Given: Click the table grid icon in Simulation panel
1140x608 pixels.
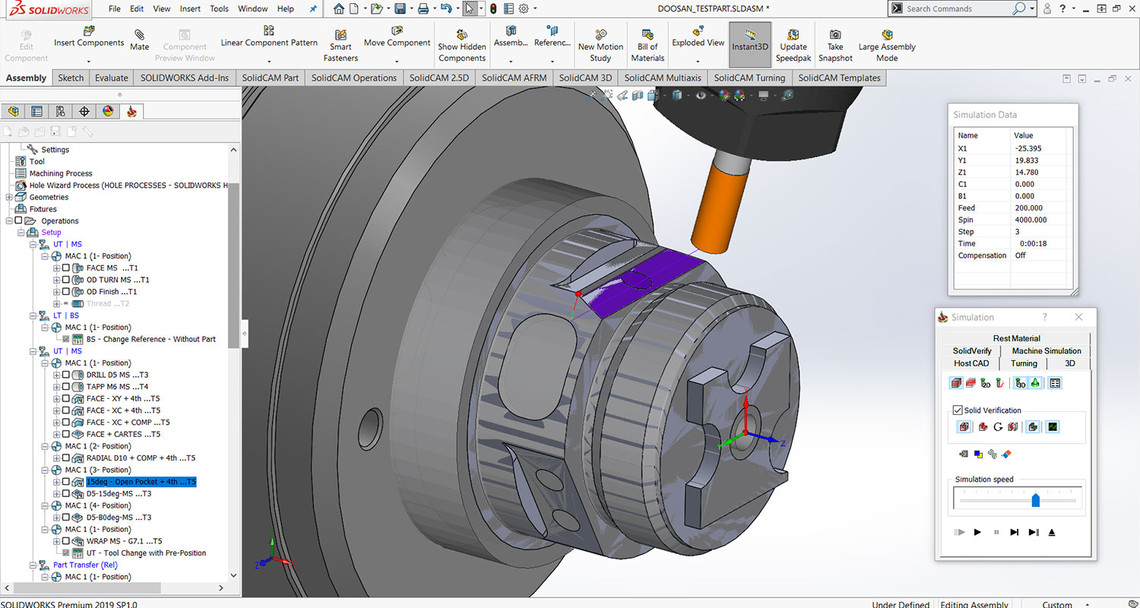Looking at the screenshot, I should 1055,383.
